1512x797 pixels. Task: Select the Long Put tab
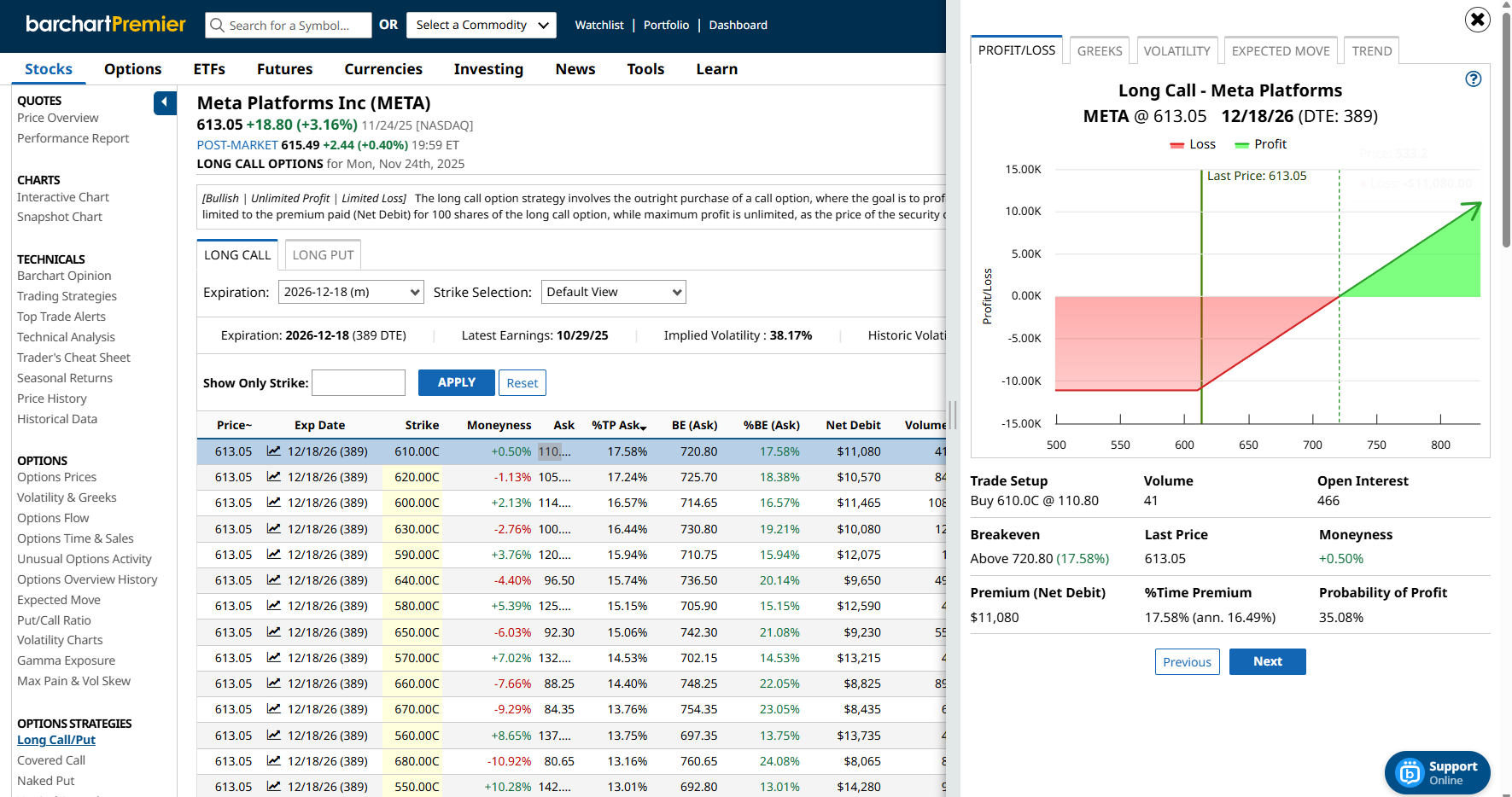[x=323, y=255]
